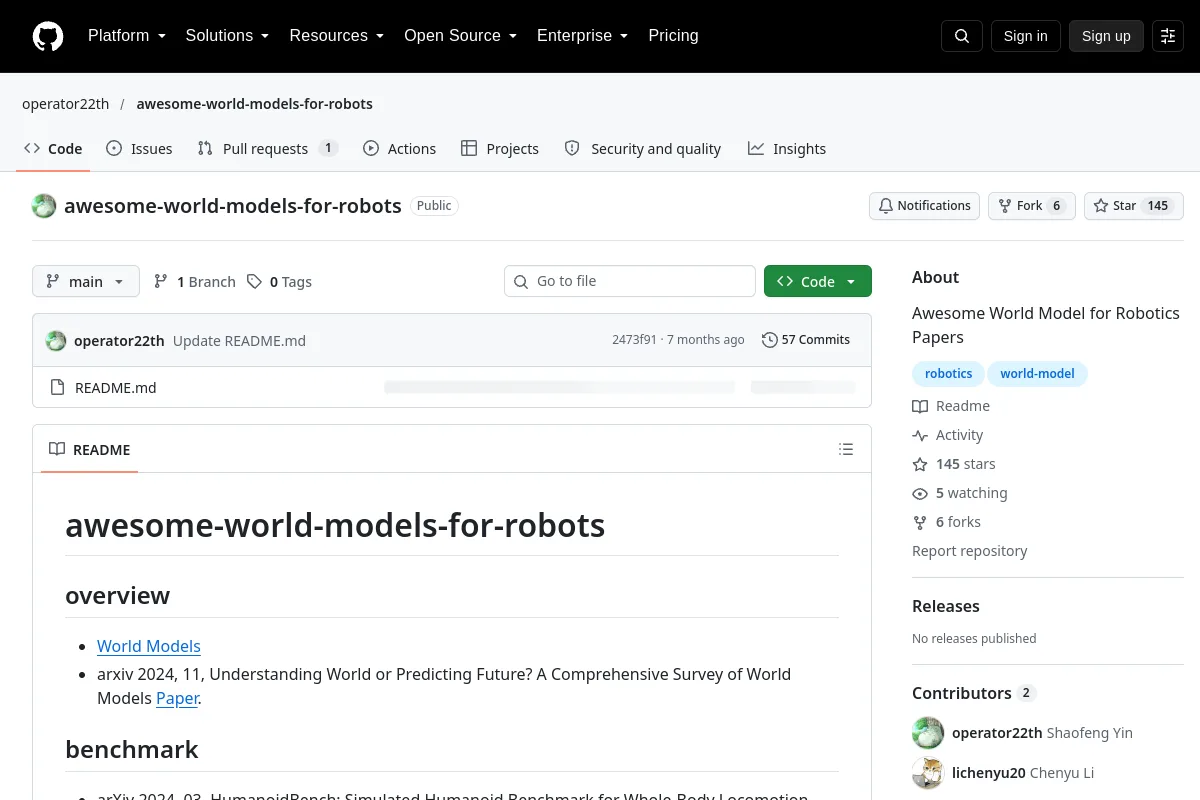Fork the repository
The image size is (1200, 800).
[1032, 206]
